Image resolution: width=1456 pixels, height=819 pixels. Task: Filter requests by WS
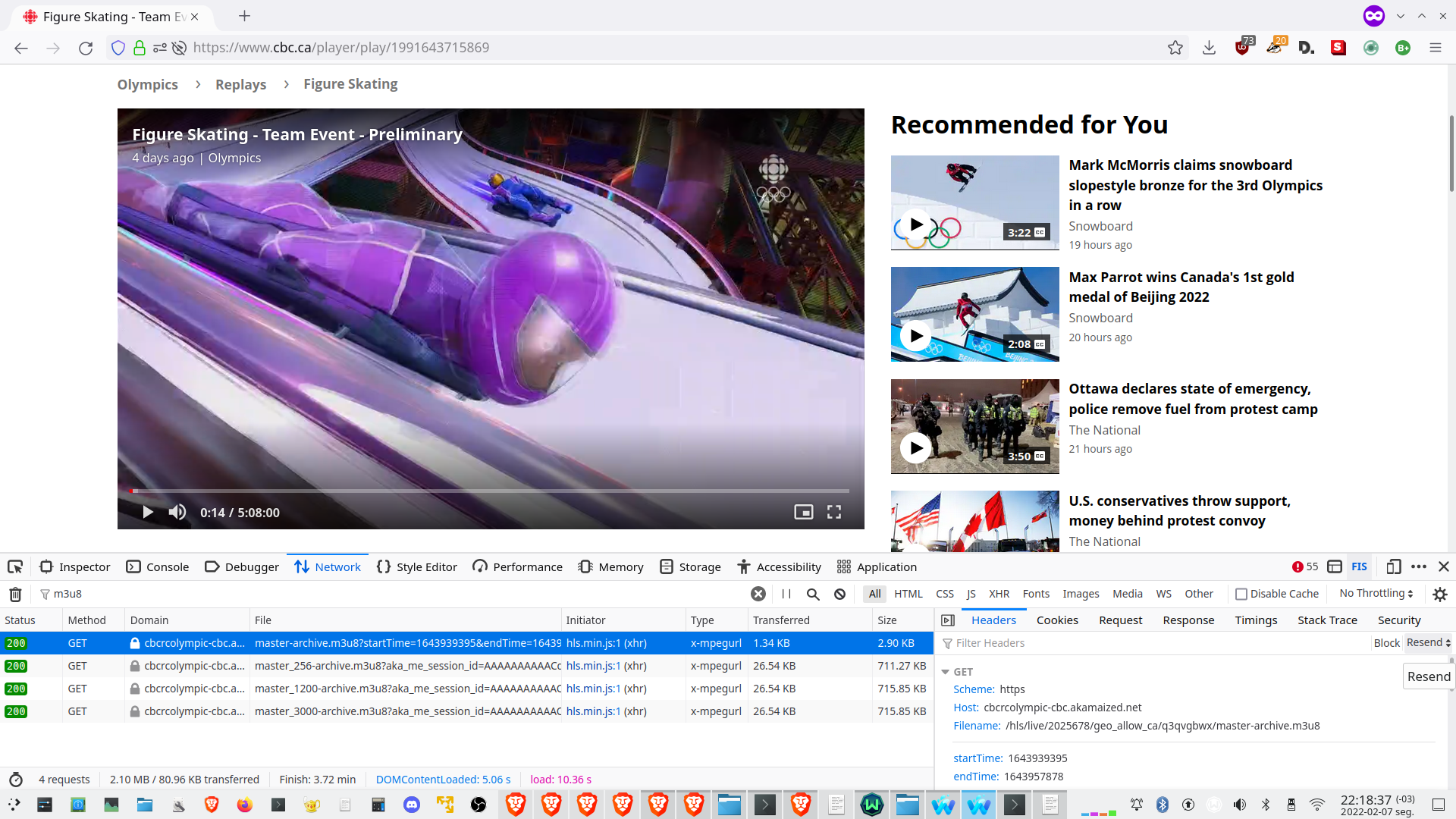[x=1164, y=595]
